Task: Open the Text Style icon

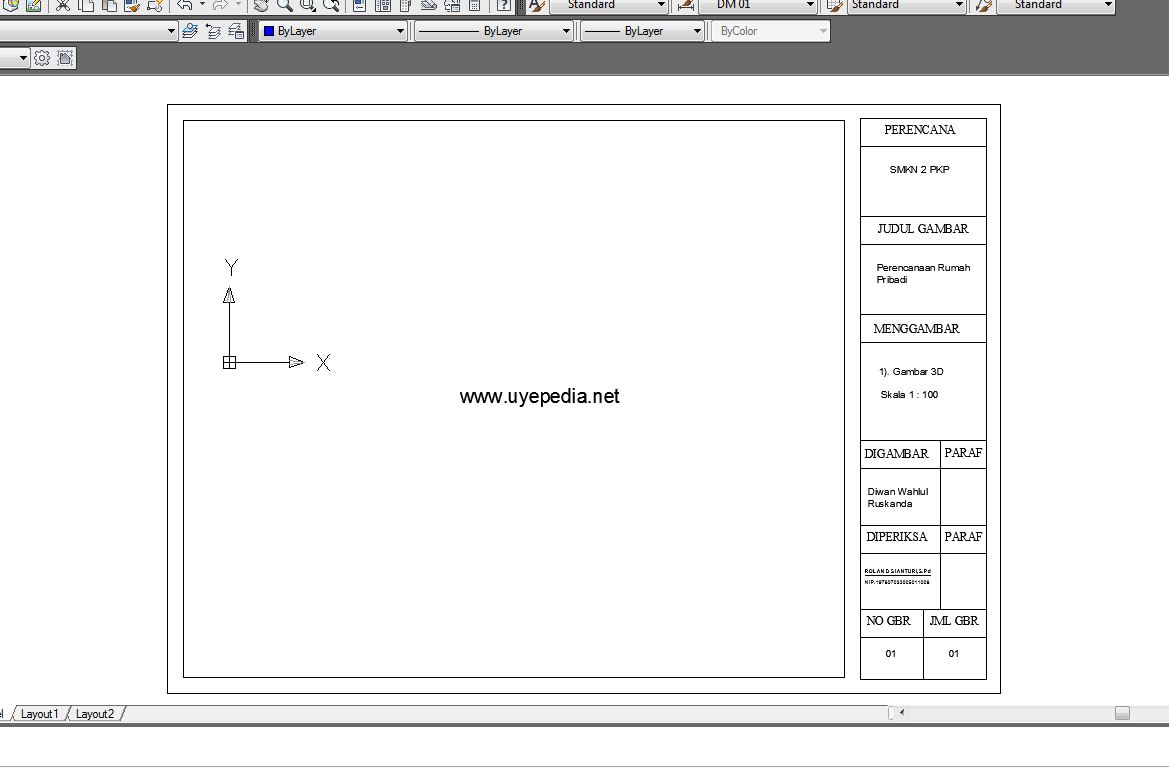Action: point(537,5)
